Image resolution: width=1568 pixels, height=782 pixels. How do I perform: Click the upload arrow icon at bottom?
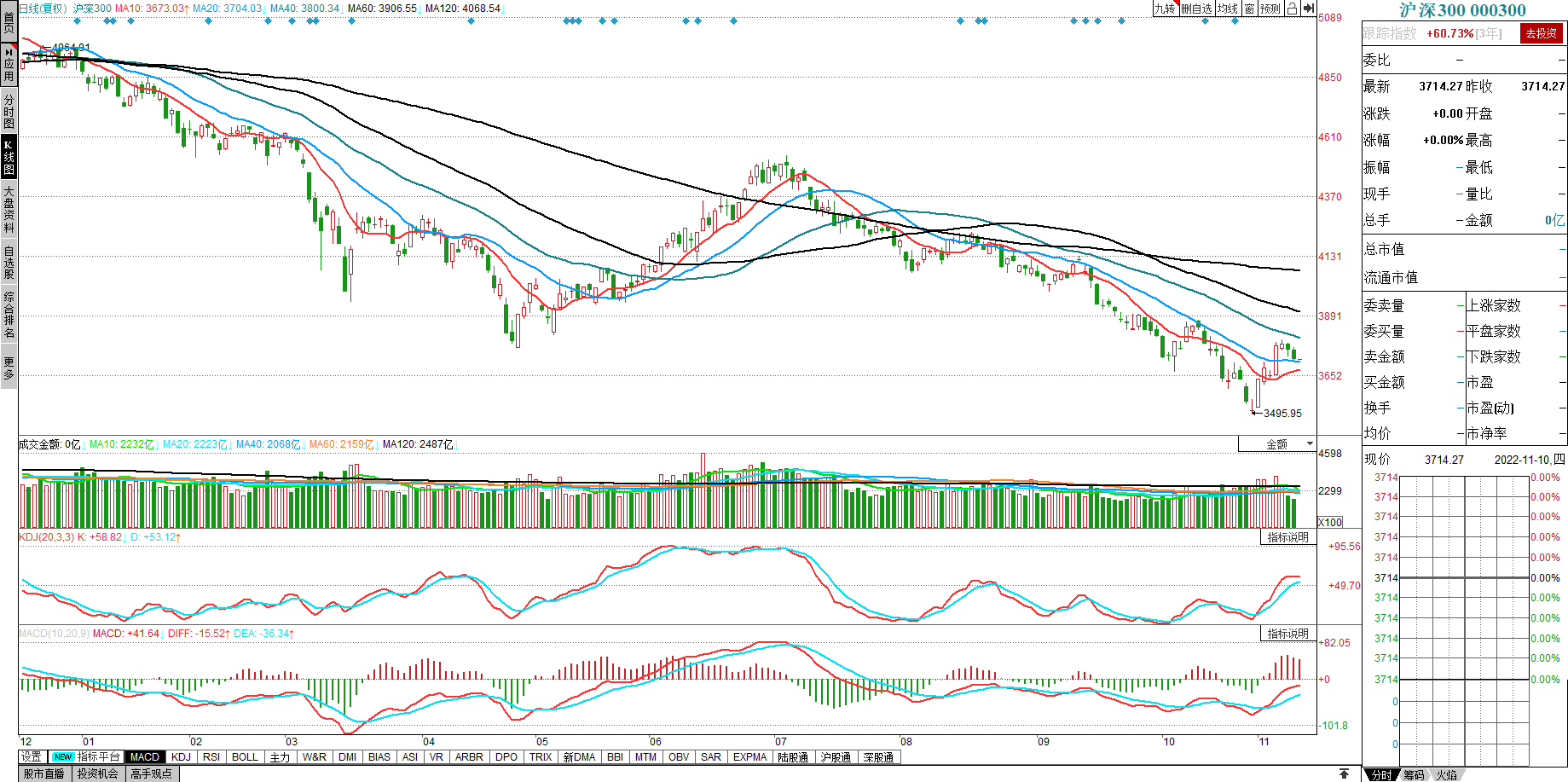(1345, 774)
